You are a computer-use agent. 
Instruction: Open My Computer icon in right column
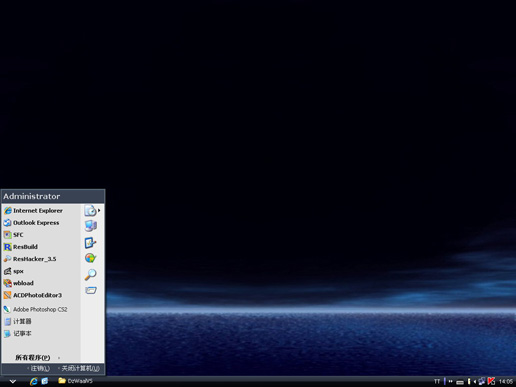pyautogui.click(x=91, y=226)
